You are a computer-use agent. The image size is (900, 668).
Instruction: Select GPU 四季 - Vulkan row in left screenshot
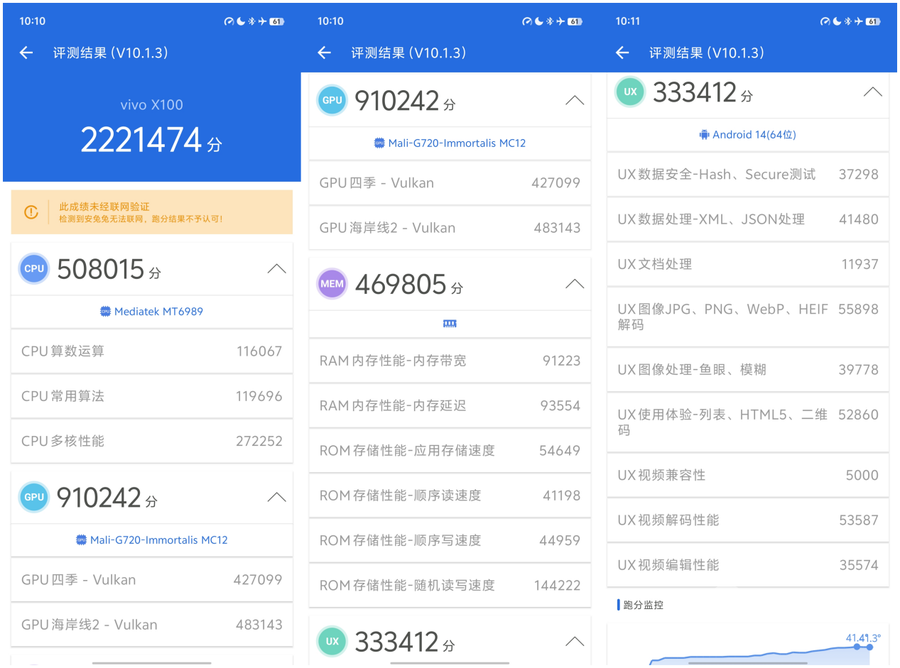pyautogui.click(x=152, y=580)
